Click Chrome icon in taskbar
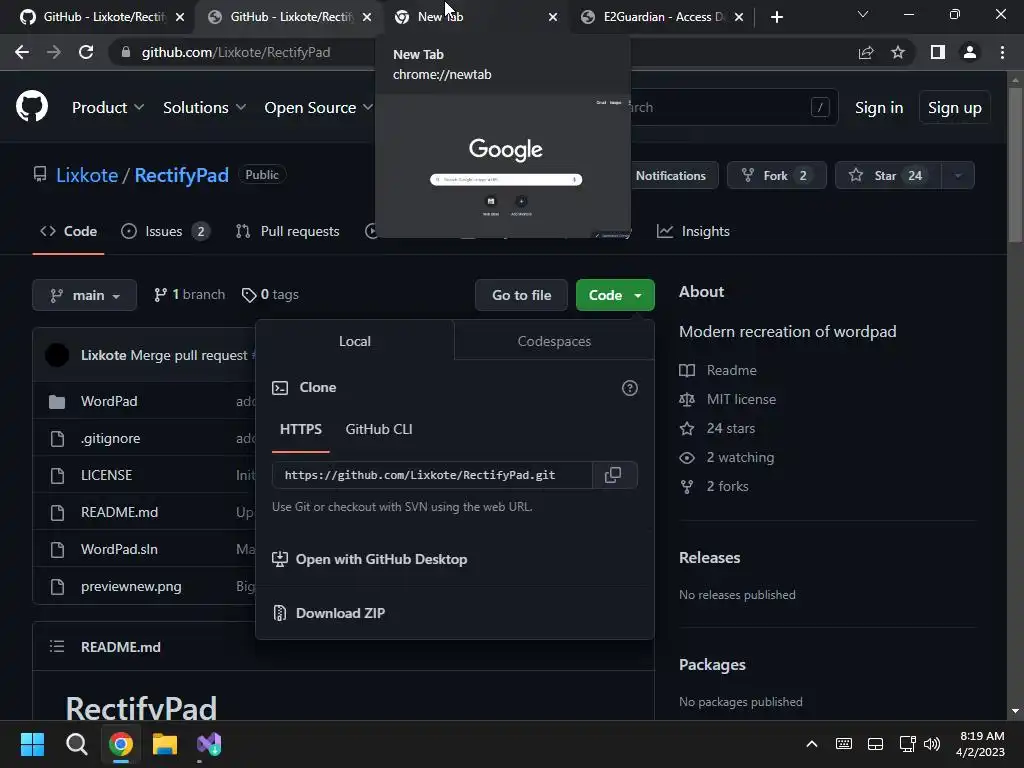 (x=121, y=744)
